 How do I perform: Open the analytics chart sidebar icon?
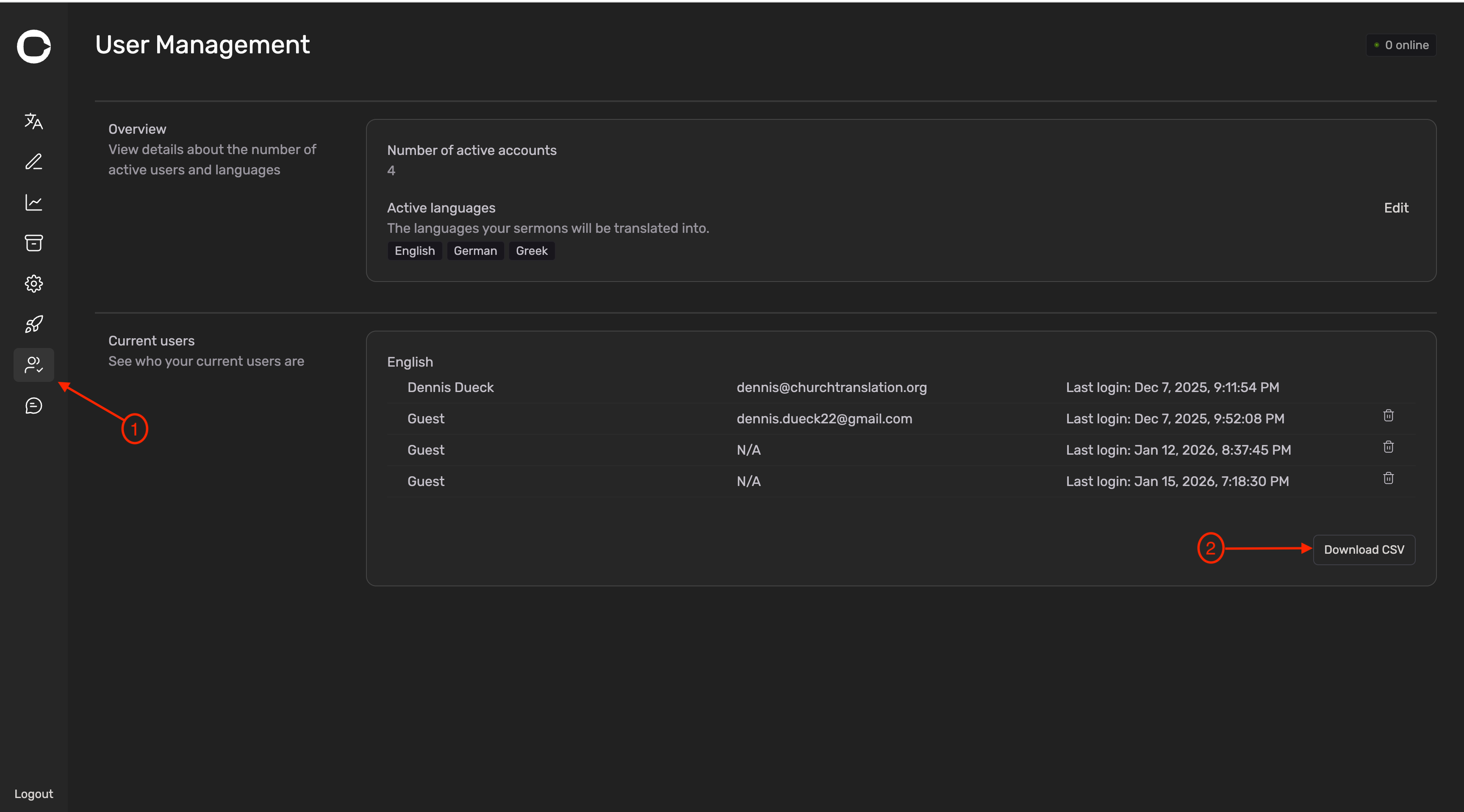click(33, 203)
